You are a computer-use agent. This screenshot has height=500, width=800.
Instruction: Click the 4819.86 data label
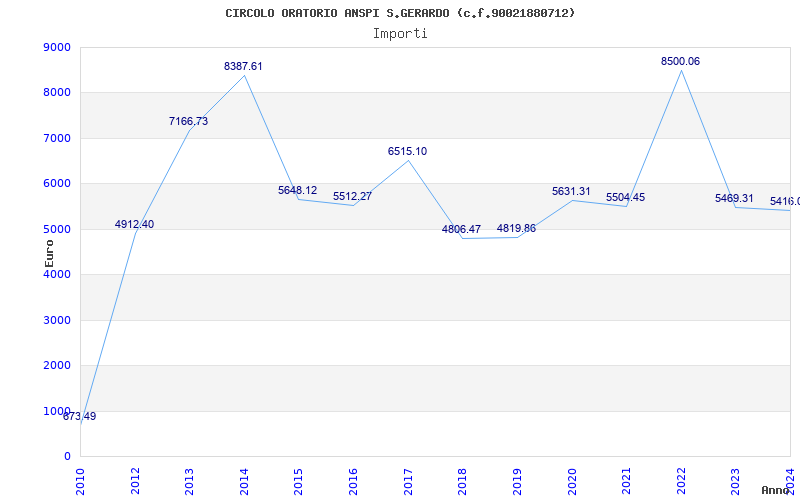516,228
